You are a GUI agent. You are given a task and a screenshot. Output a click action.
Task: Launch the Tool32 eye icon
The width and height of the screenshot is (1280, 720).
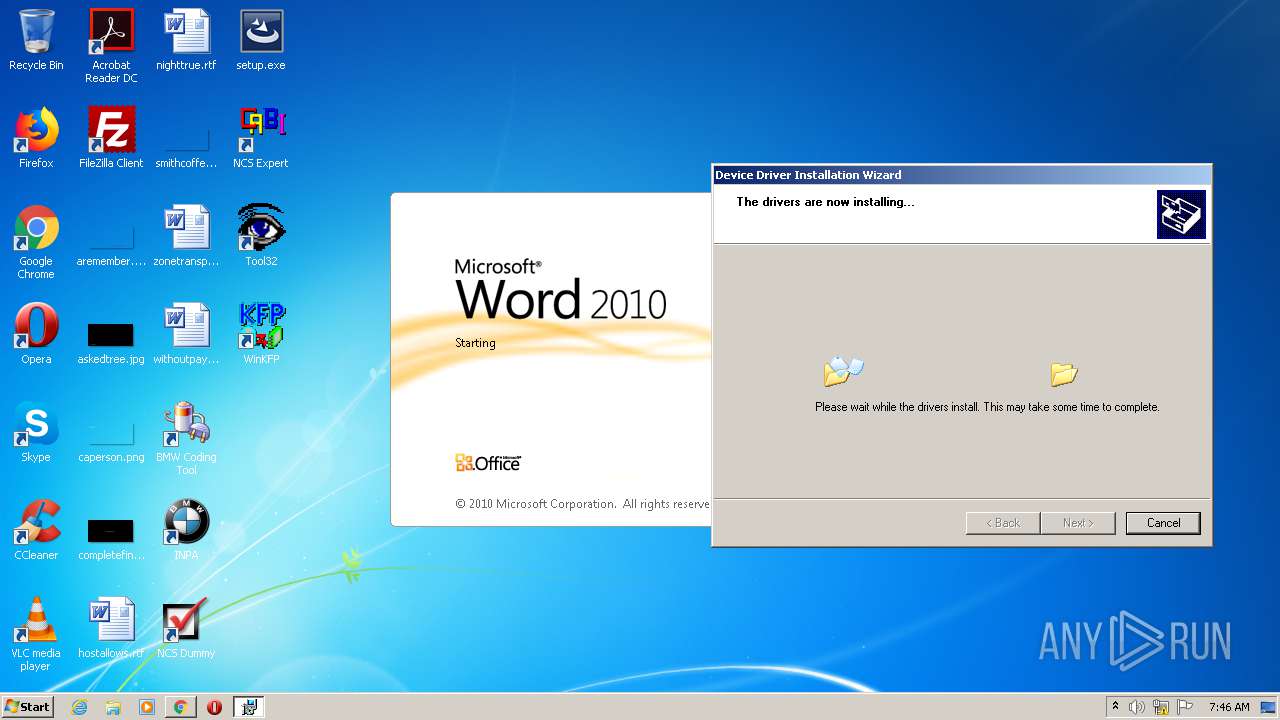[261, 236]
